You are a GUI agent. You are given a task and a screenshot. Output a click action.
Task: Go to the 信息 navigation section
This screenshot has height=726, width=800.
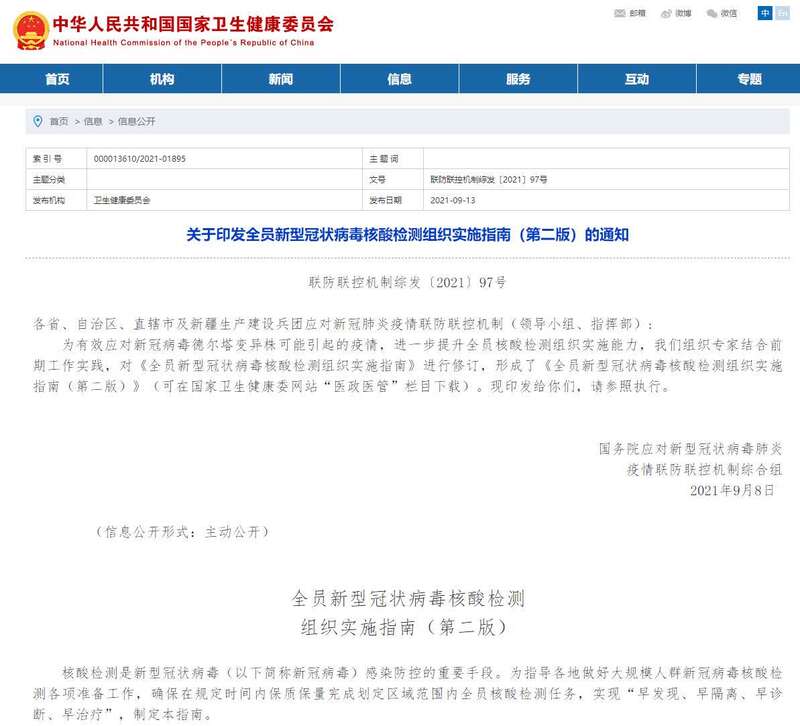(400, 79)
